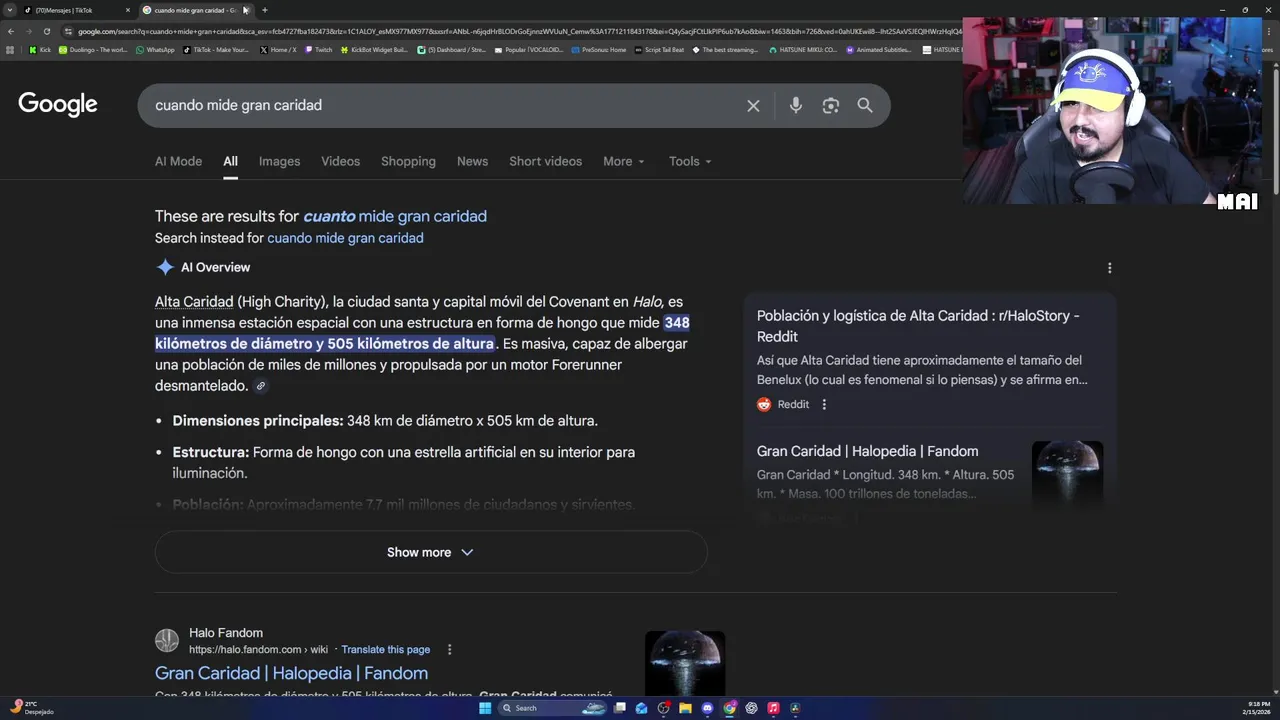1280x720 pixels.
Task: Open ChatGPT app from the taskbar
Action: point(751,708)
